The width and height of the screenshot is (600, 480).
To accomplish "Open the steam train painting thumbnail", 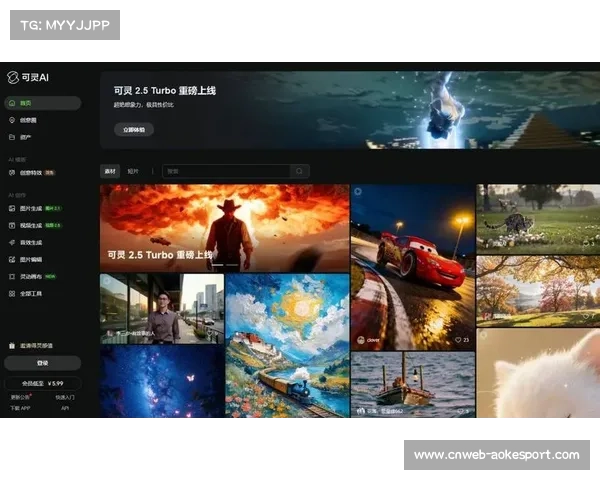I will pos(287,345).
